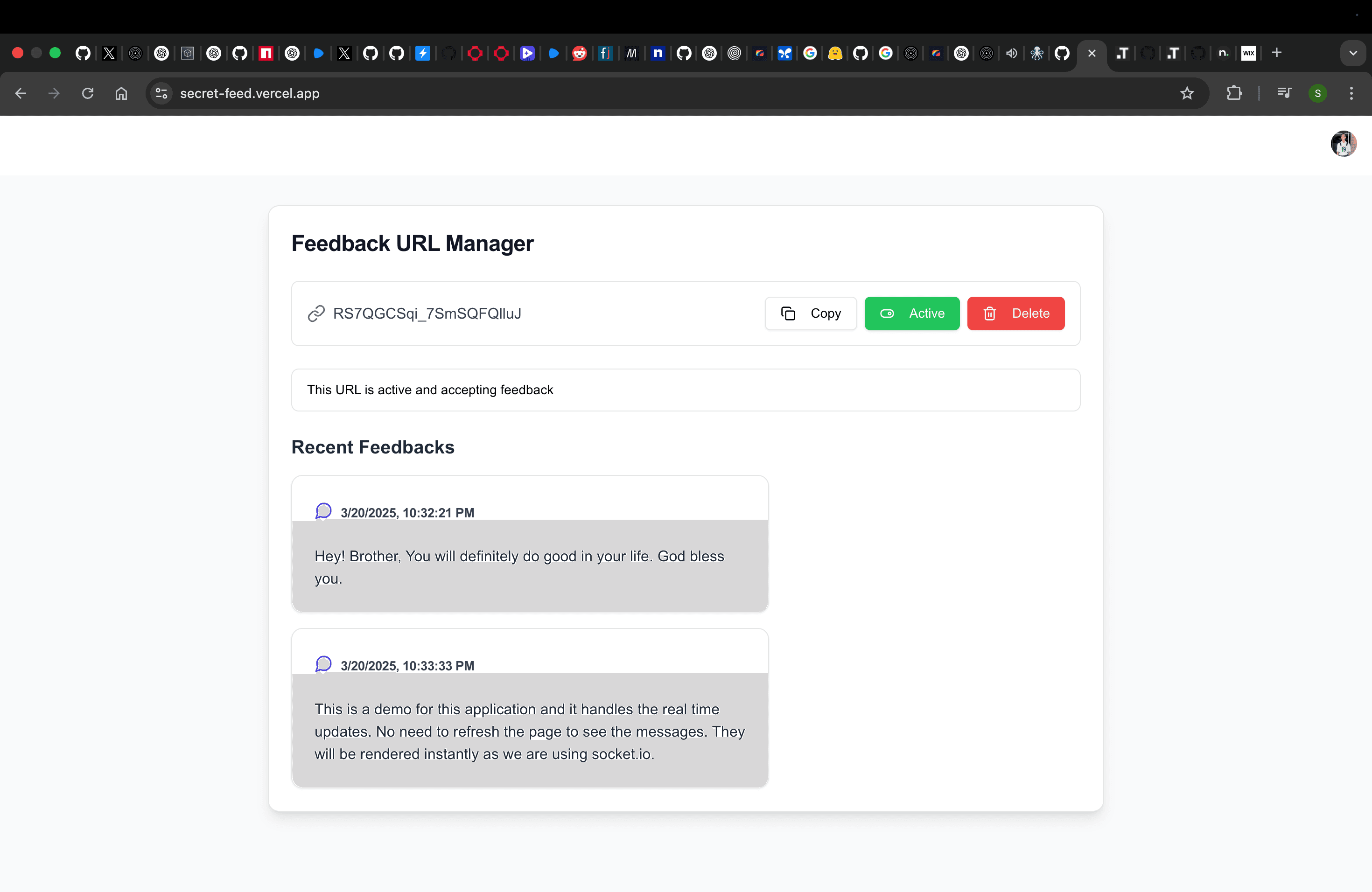The height and width of the screenshot is (892, 1372).
Task: Delete the feedback URL with red button
Action: (x=1015, y=314)
